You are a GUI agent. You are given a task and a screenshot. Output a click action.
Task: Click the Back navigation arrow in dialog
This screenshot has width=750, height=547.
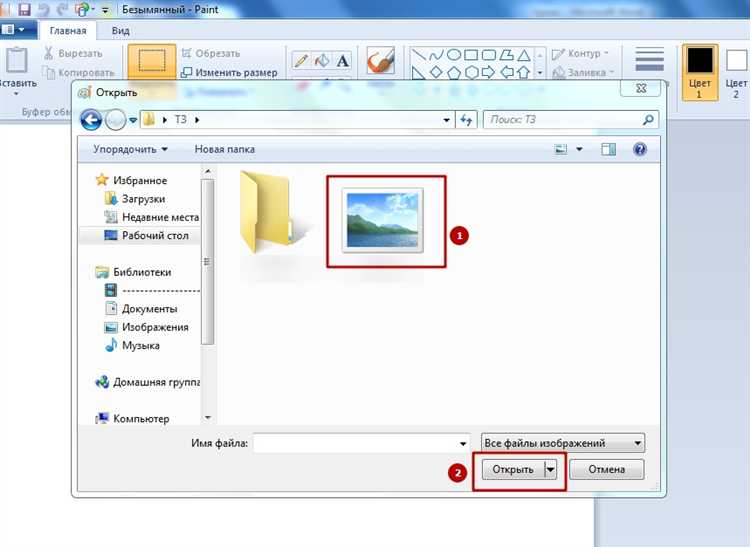[91, 120]
